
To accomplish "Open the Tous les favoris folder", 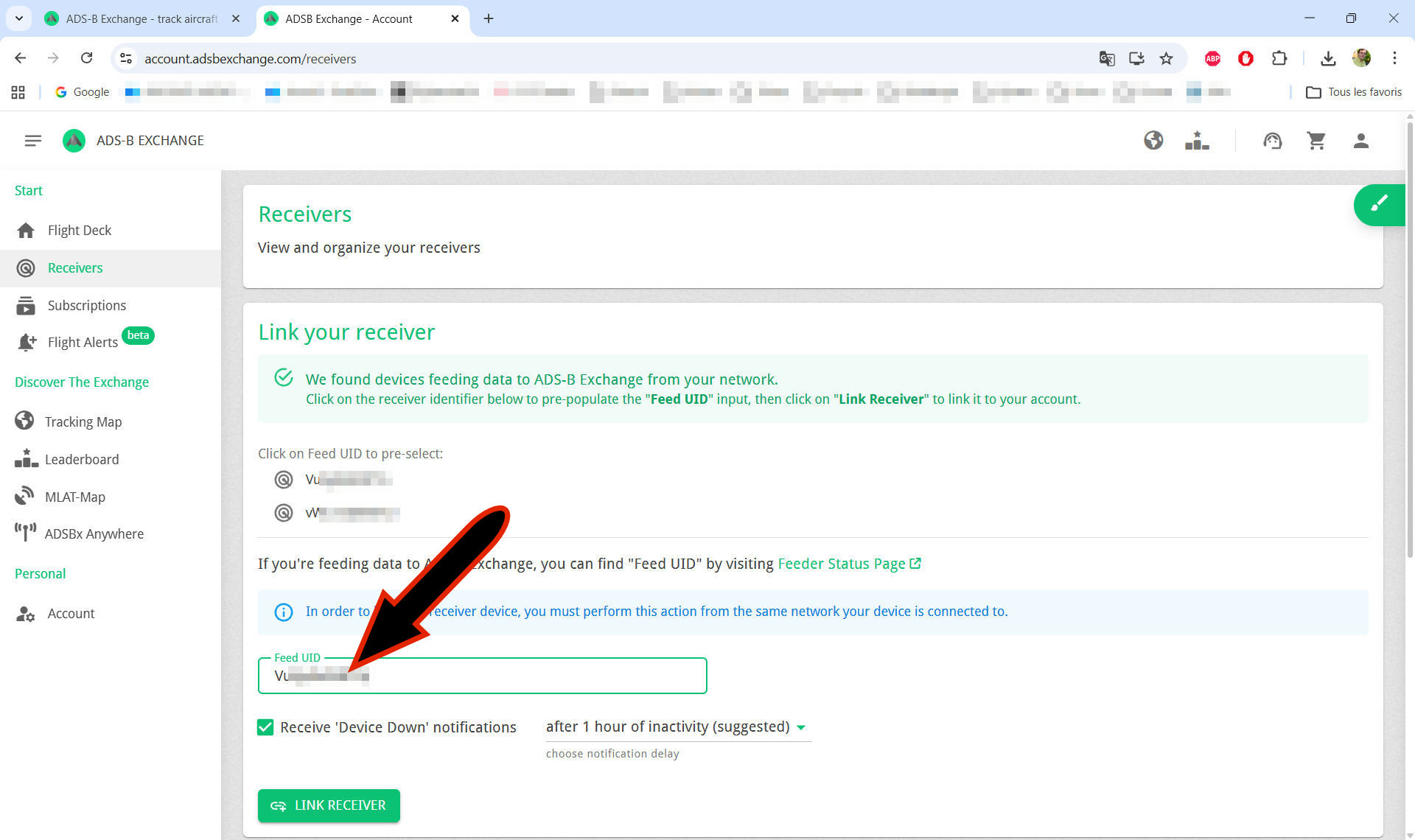I will 1354,92.
